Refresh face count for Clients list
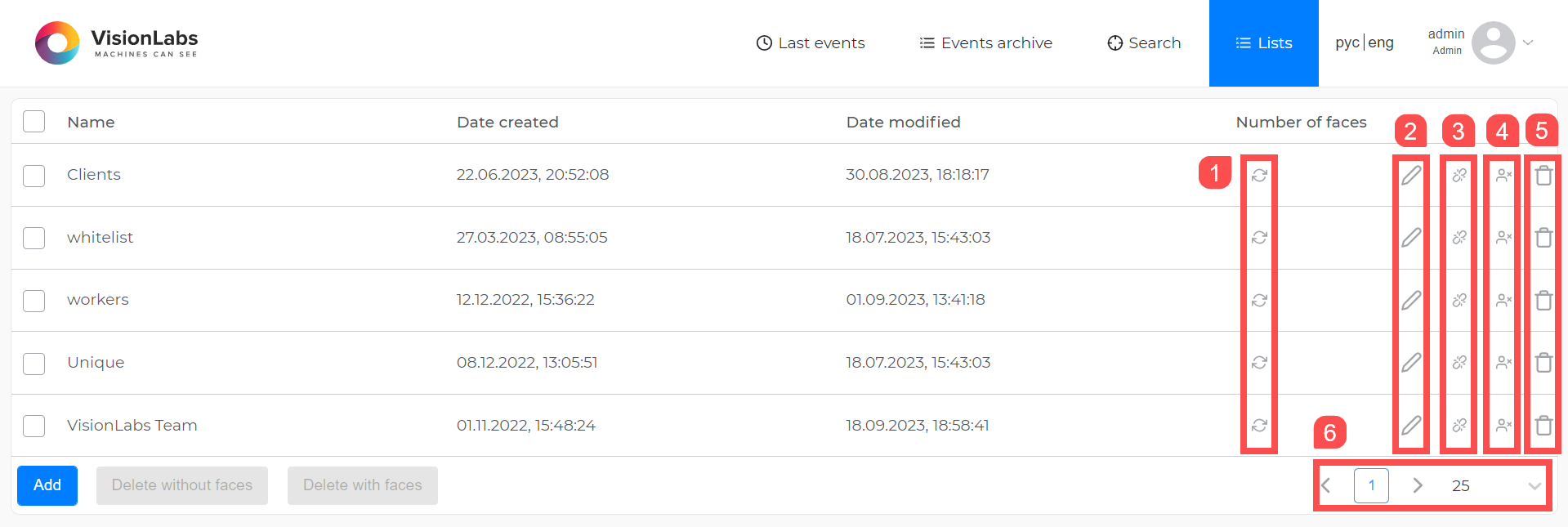 [x=1259, y=175]
